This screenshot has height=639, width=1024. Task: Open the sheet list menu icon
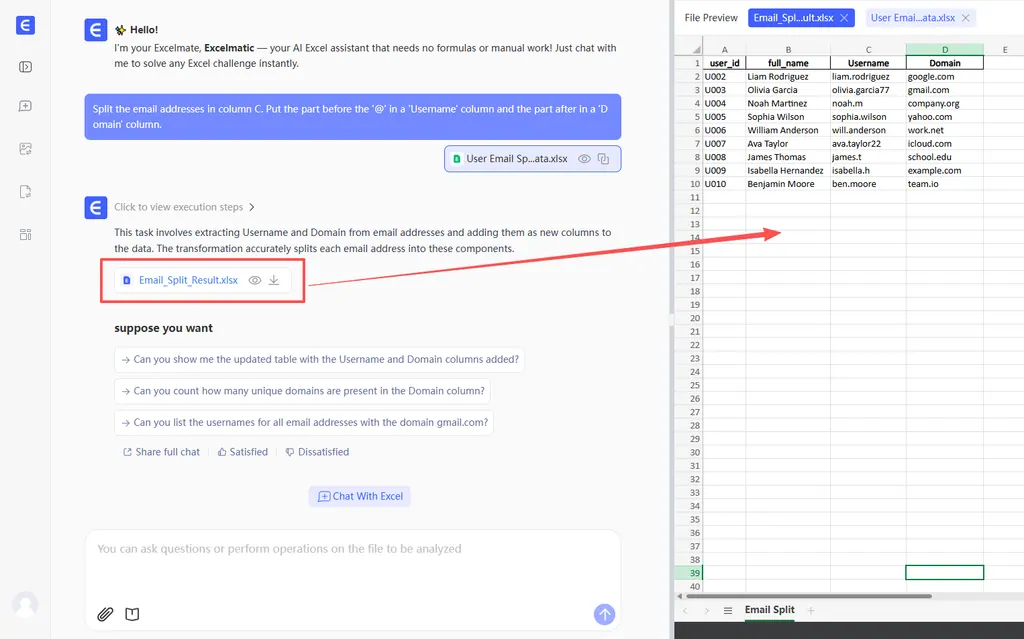click(x=728, y=610)
